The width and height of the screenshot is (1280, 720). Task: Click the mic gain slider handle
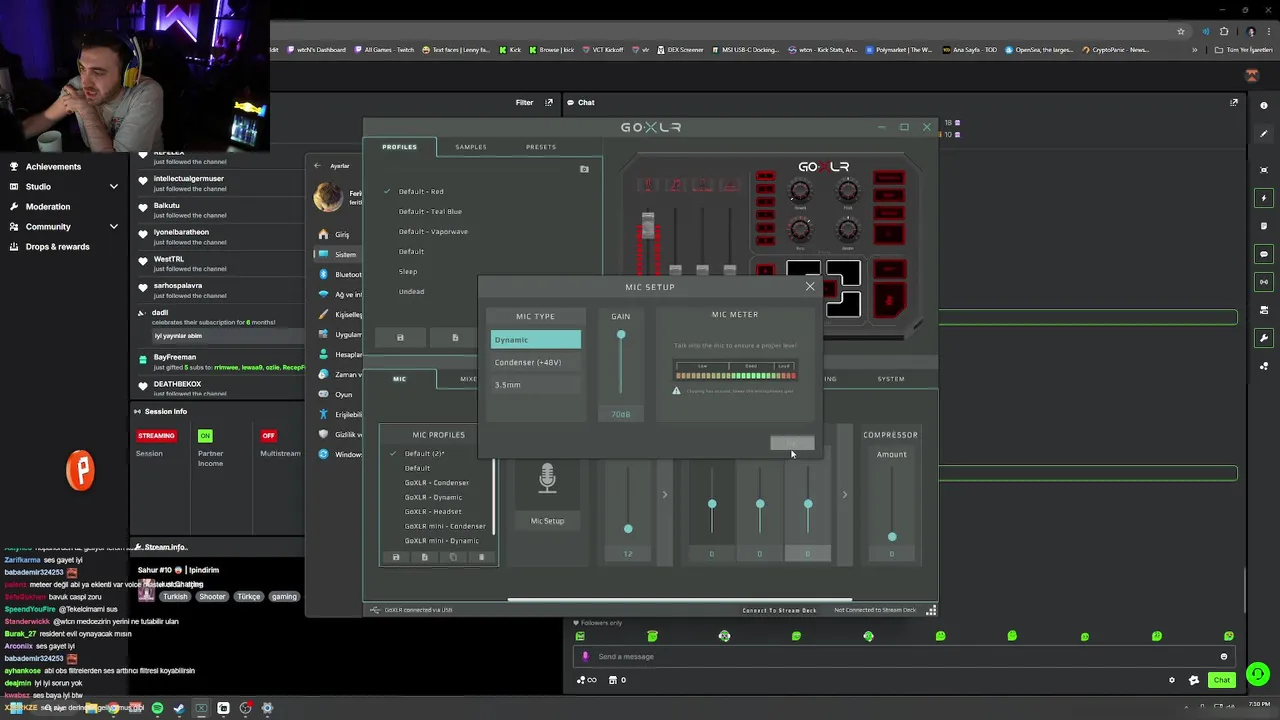point(621,335)
